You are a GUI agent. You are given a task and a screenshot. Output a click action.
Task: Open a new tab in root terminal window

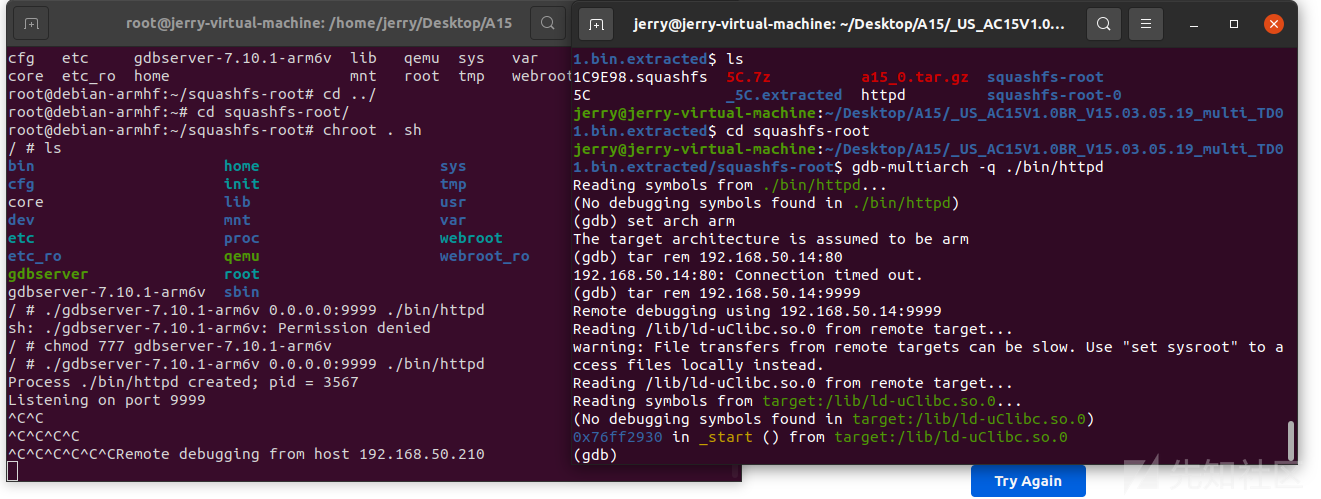(x=31, y=22)
